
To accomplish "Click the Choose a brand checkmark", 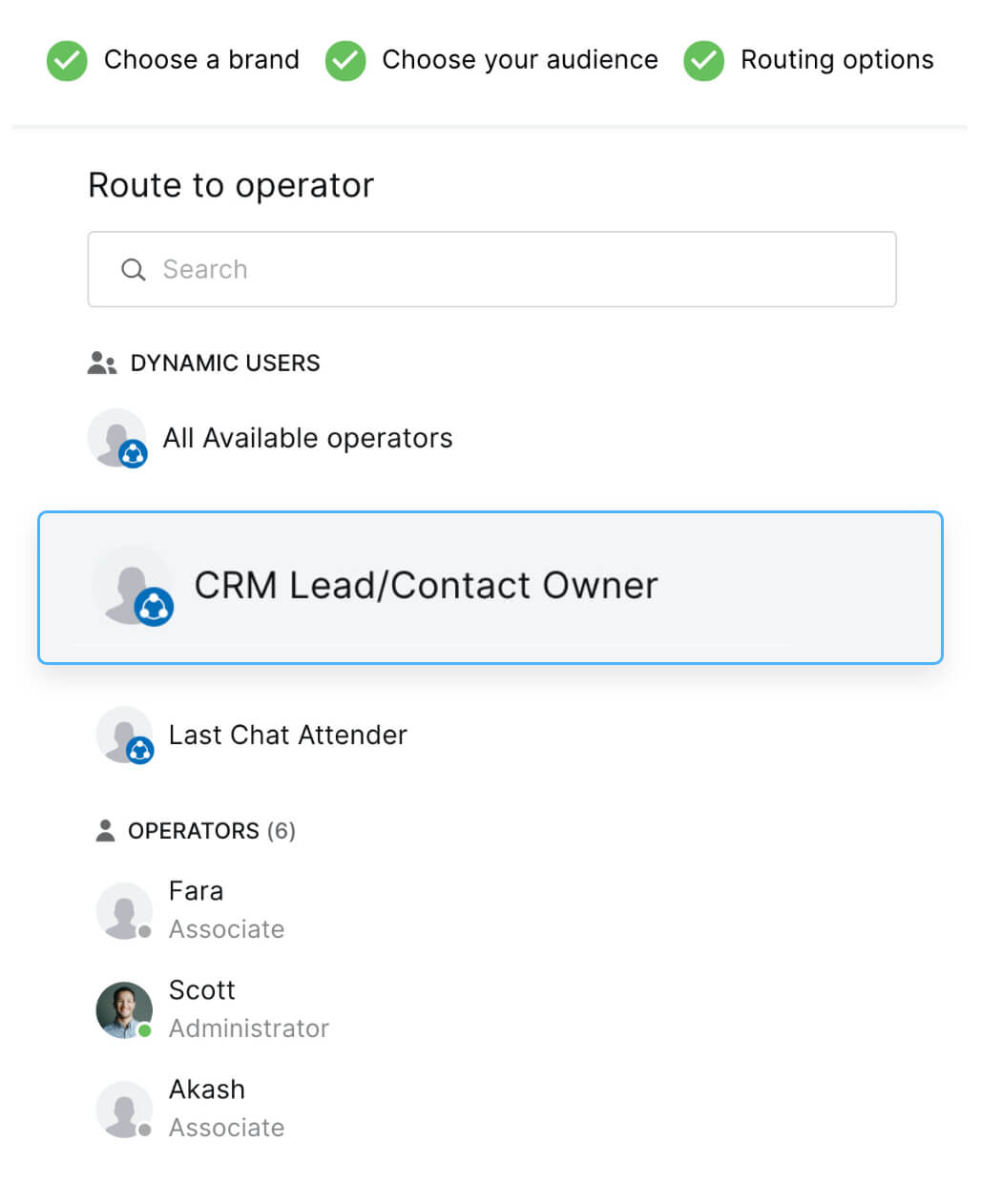I will pyautogui.click(x=67, y=61).
